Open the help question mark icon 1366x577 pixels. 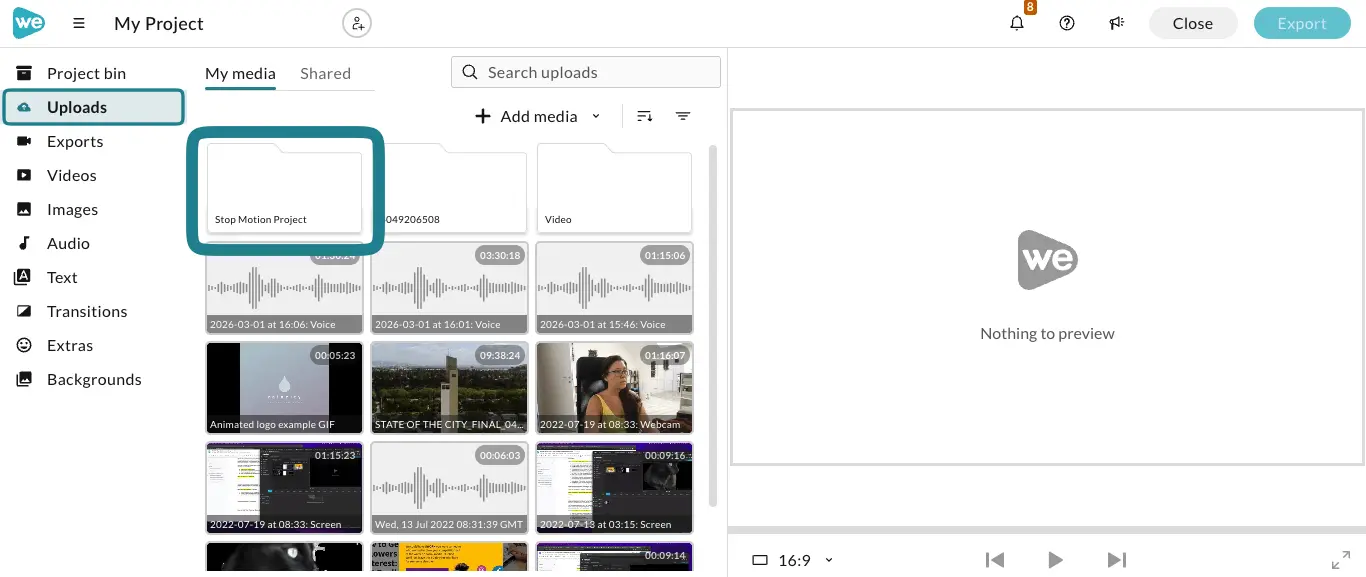pos(1067,23)
